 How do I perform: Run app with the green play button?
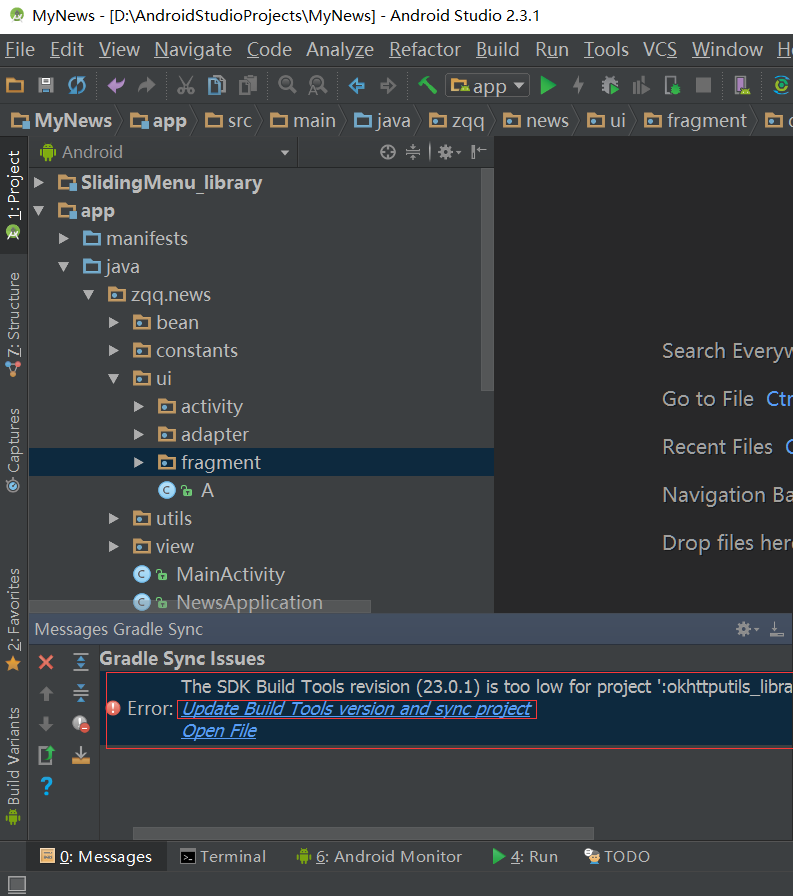[x=548, y=86]
